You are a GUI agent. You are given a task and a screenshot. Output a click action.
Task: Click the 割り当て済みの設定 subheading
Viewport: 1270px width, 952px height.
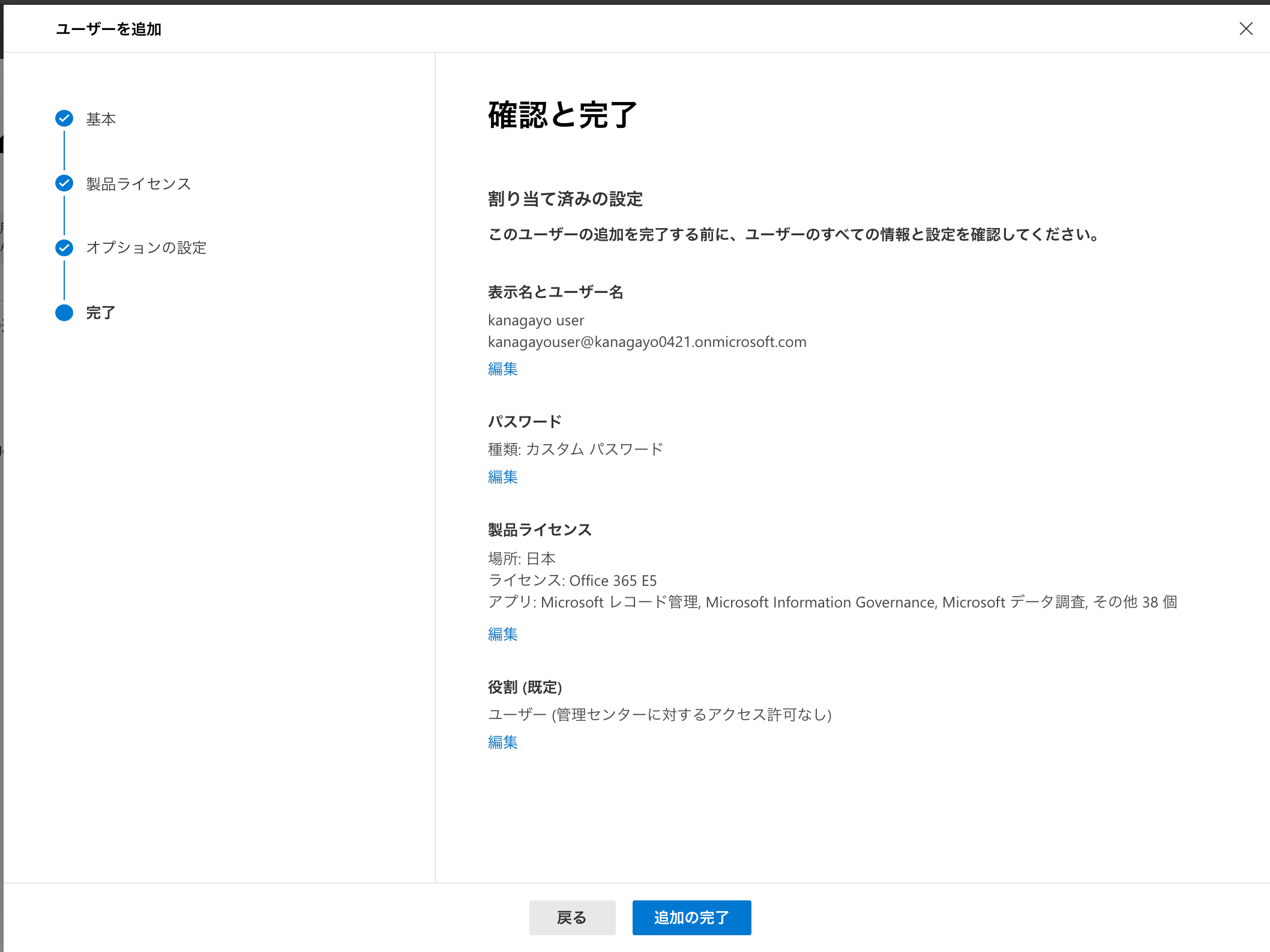point(565,199)
